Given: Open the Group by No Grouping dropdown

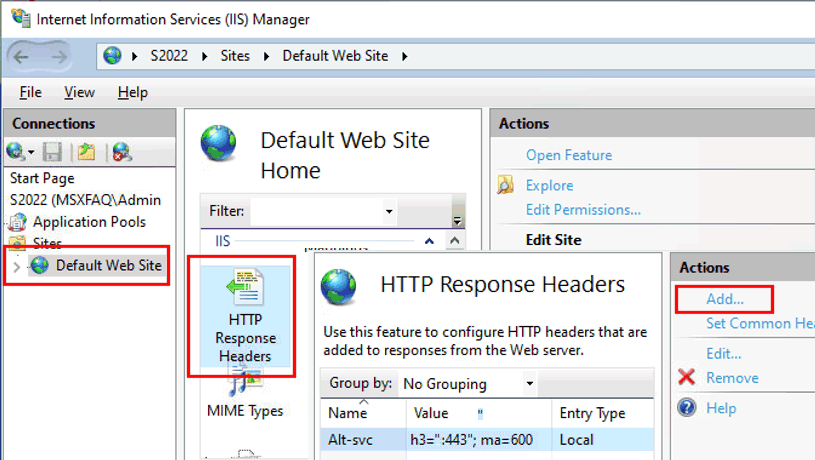Looking at the screenshot, I should tap(530, 384).
